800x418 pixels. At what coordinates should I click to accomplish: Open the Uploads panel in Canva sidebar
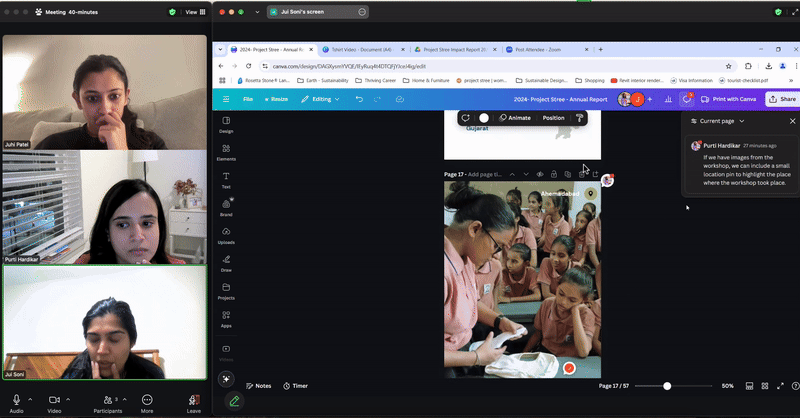pos(226,235)
